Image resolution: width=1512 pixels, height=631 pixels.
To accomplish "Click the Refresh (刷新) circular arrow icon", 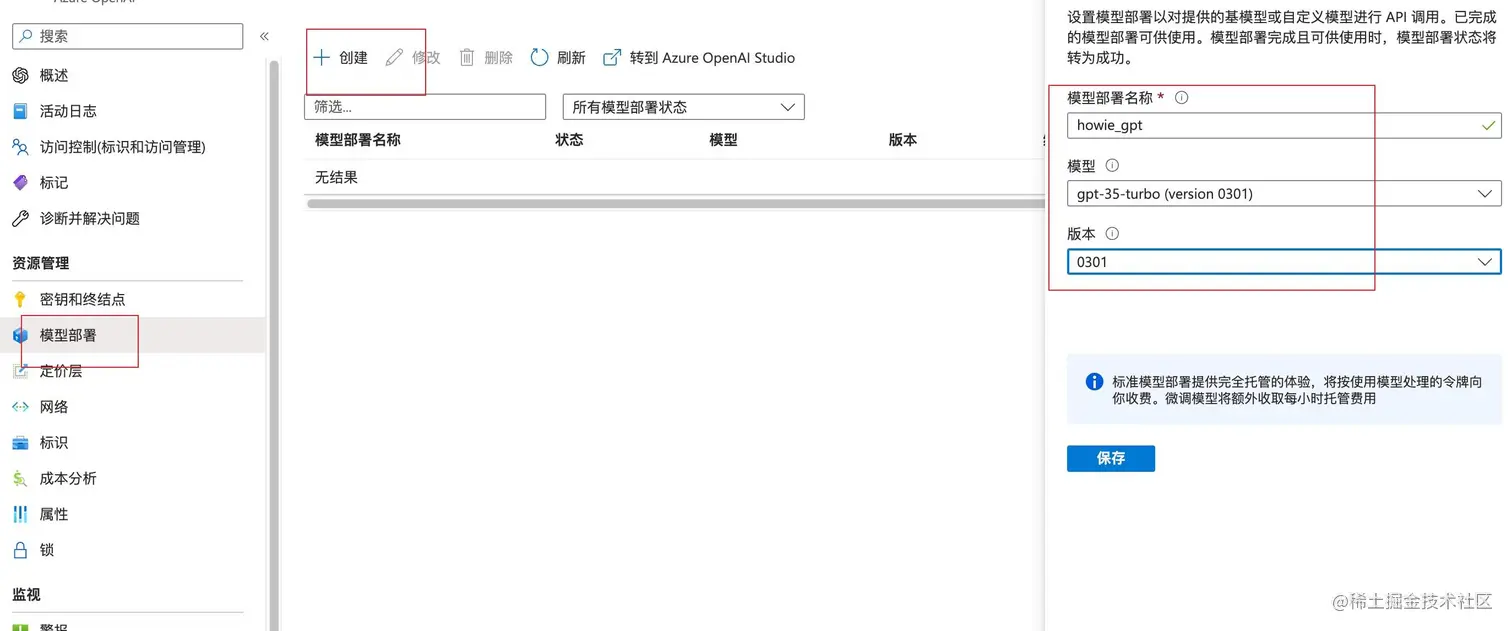I will click(x=539, y=58).
